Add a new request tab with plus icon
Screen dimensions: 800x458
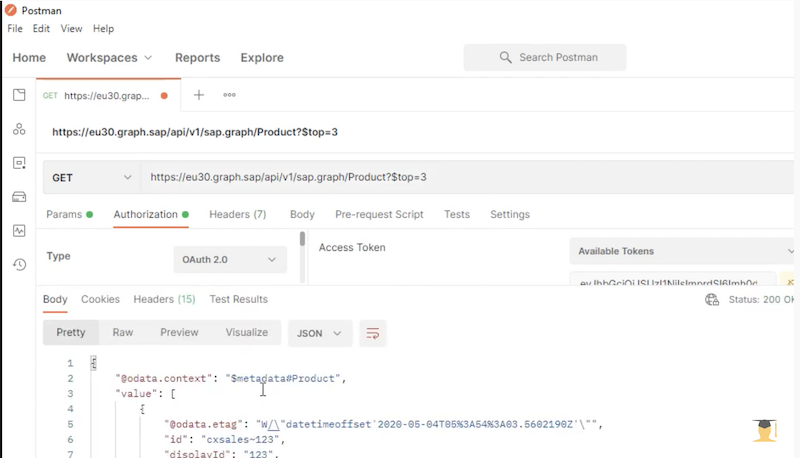pyautogui.click(x=199, y=95)
